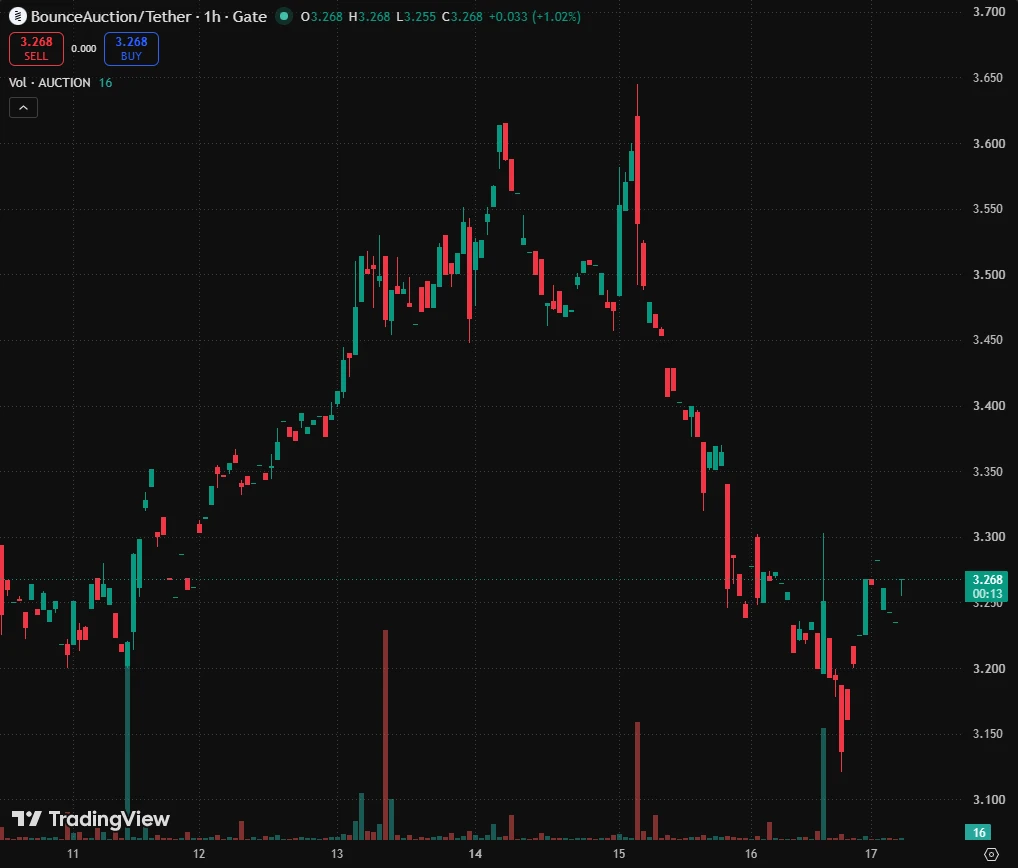1018x868 pixels.
Task: Click date 13 on the time axis
Action: tap(337, 854)
